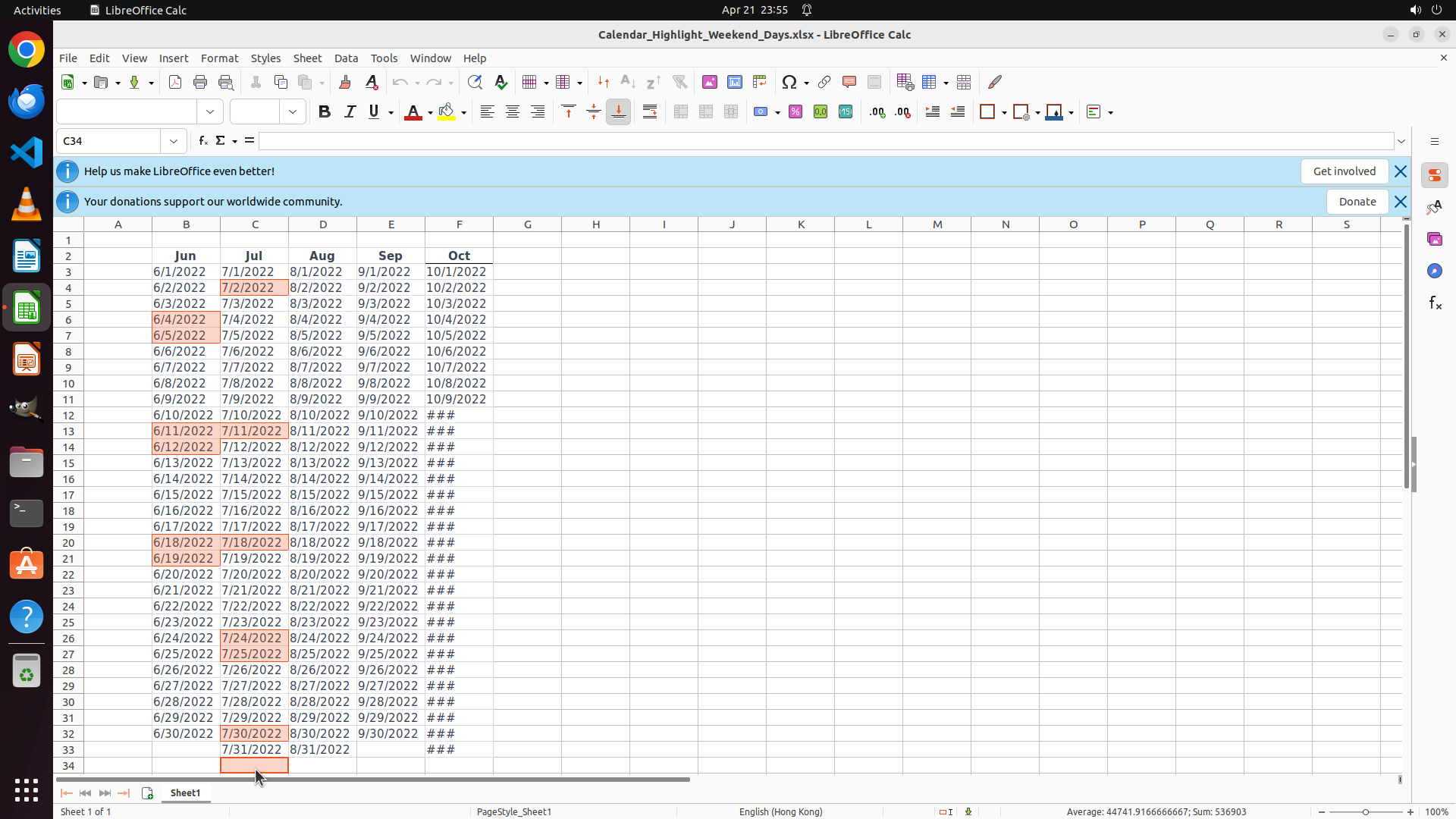Open the Data menu
The image size is (1456, 819).
click(346, 58)
